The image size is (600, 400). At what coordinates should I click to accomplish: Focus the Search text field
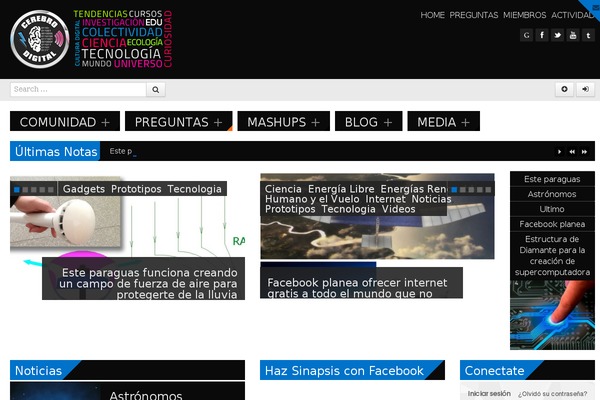pos(78,90)
